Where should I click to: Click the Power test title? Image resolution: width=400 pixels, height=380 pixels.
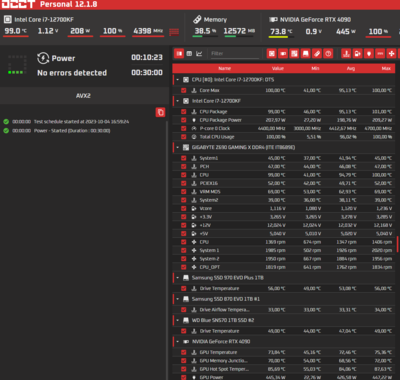pos(63,58)
